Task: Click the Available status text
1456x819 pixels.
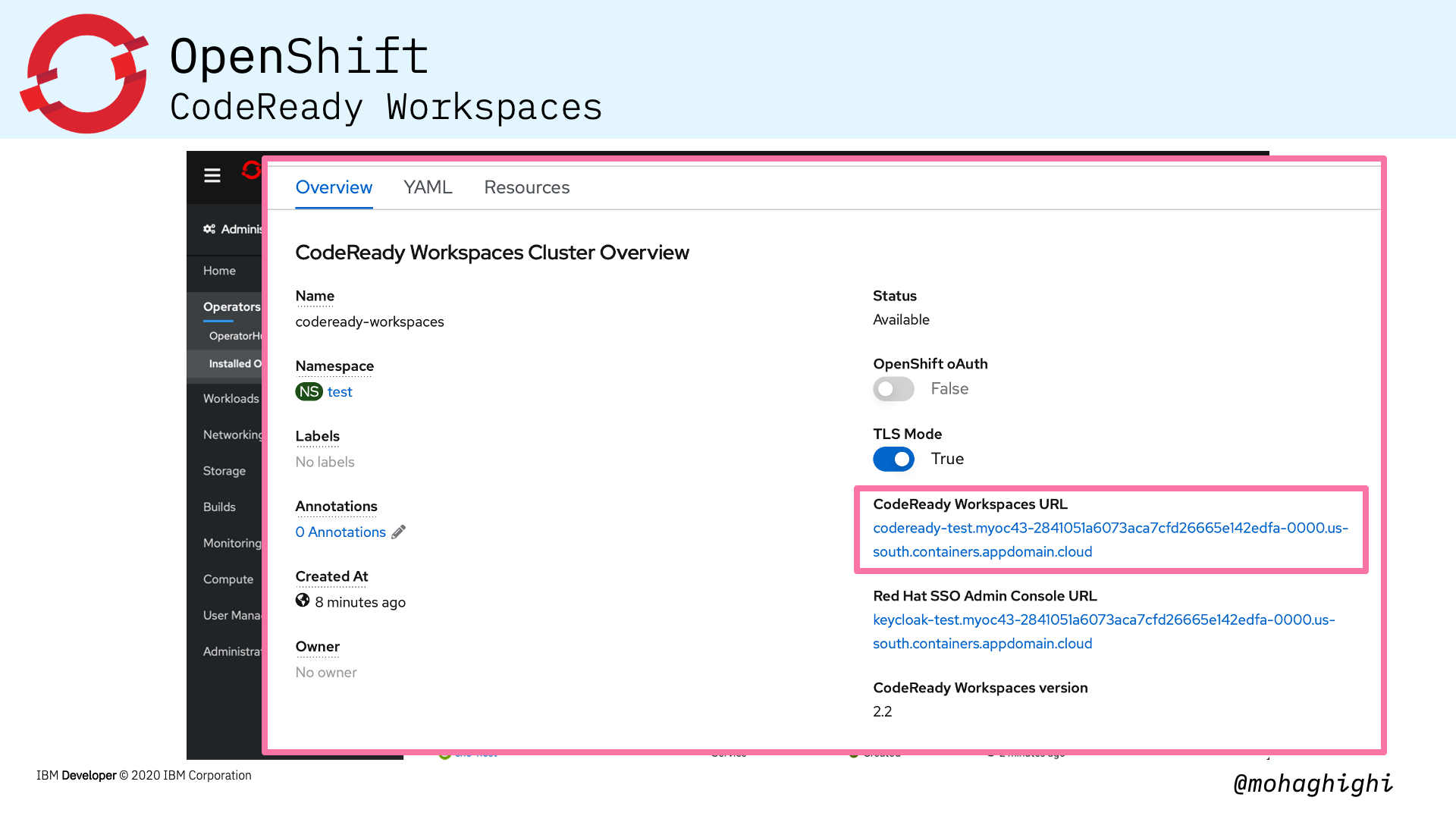Action: pyautogui.click(x=901, y=320)
